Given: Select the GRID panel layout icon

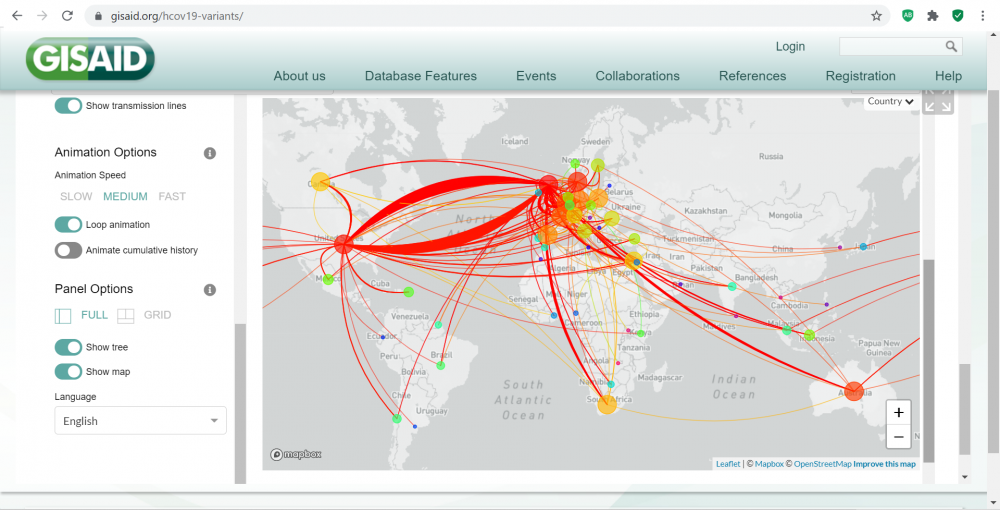Looking at the screenshot, I should (126, 315).
